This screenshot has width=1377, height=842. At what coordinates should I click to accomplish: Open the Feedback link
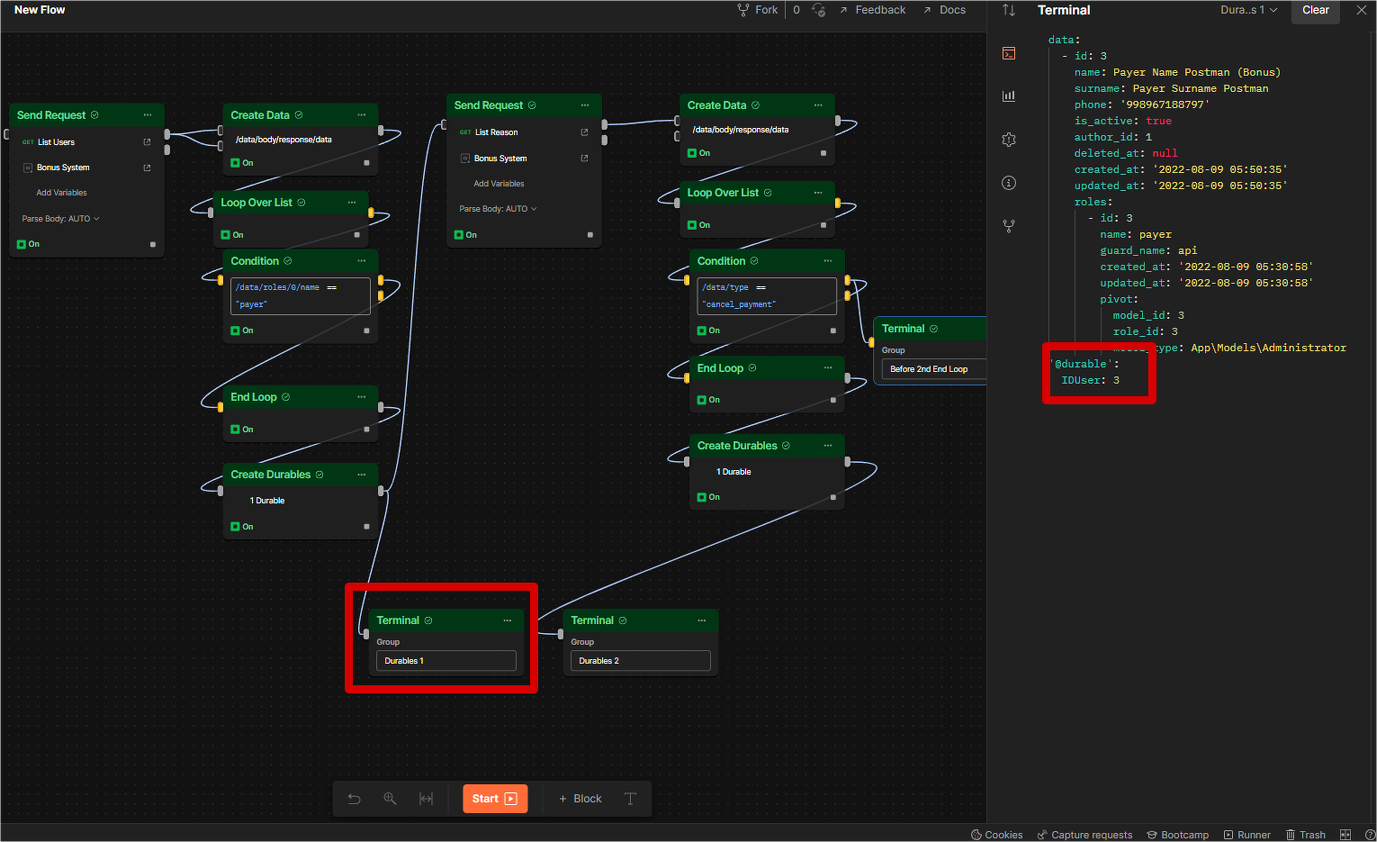coord(872,10)
